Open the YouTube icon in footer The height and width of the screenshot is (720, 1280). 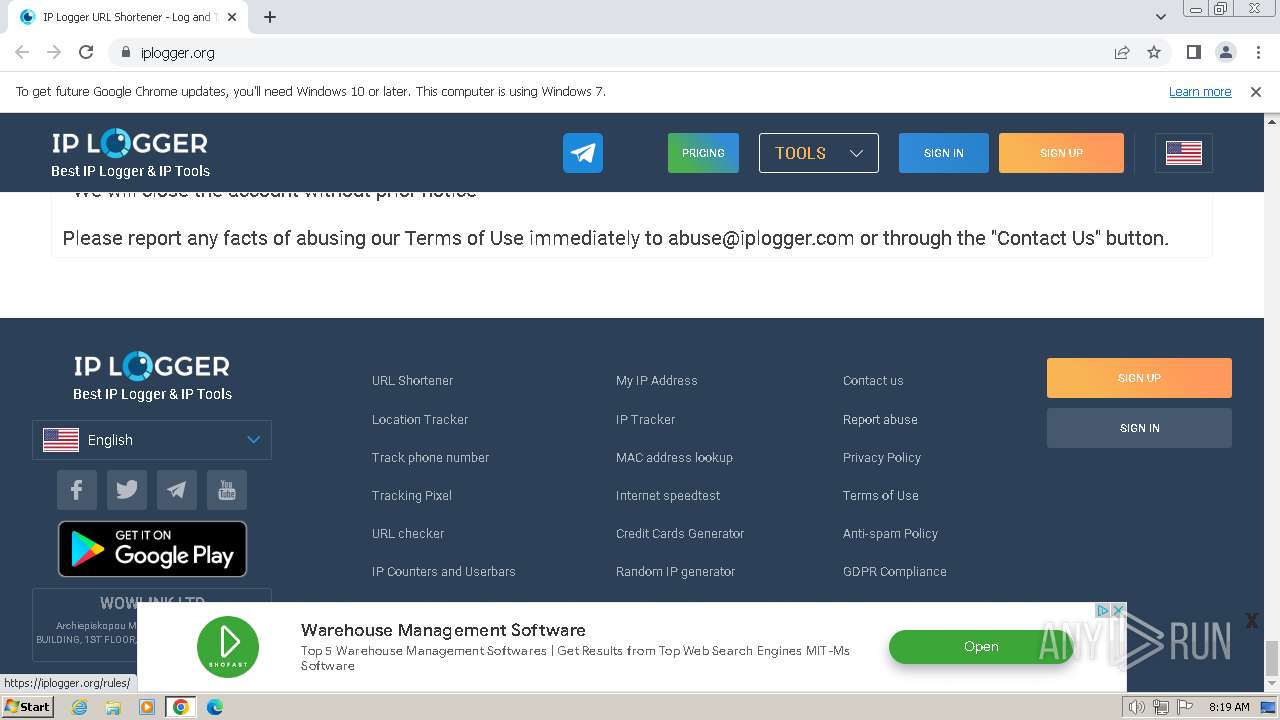point(227,490)
